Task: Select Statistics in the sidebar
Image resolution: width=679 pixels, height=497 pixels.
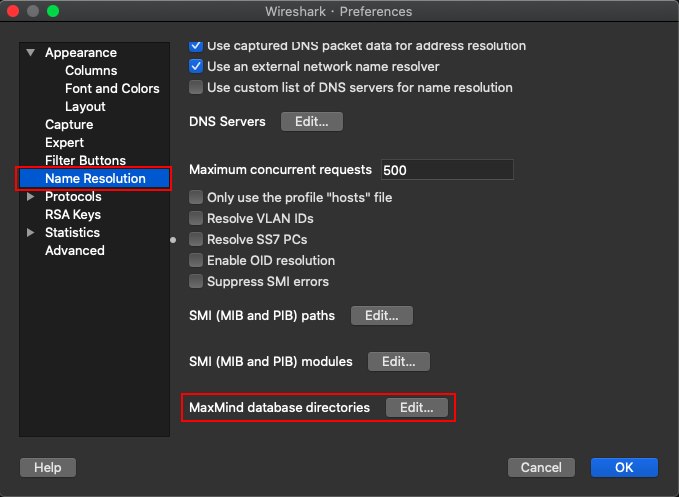Action: coord(72,232)
